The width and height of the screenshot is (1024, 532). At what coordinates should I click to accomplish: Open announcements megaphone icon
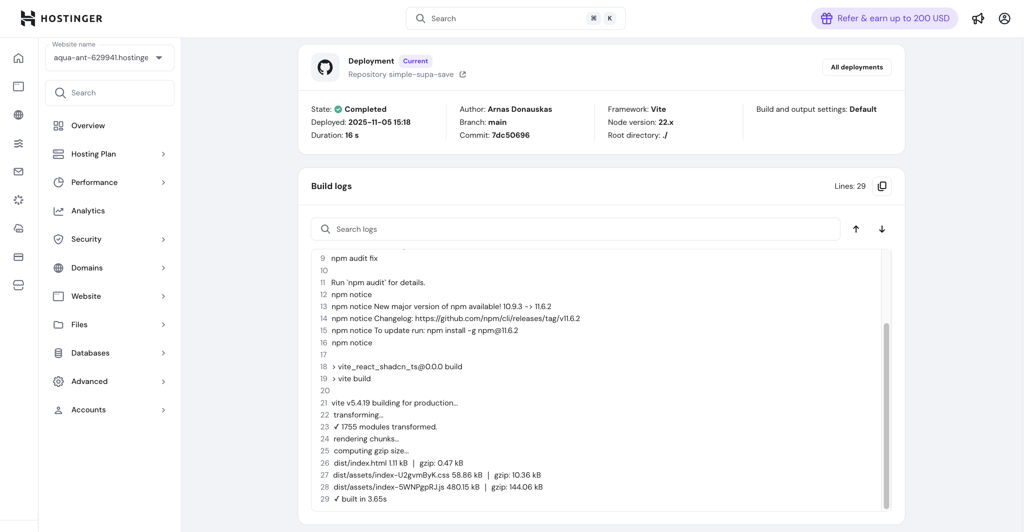(x=978, y=18)
